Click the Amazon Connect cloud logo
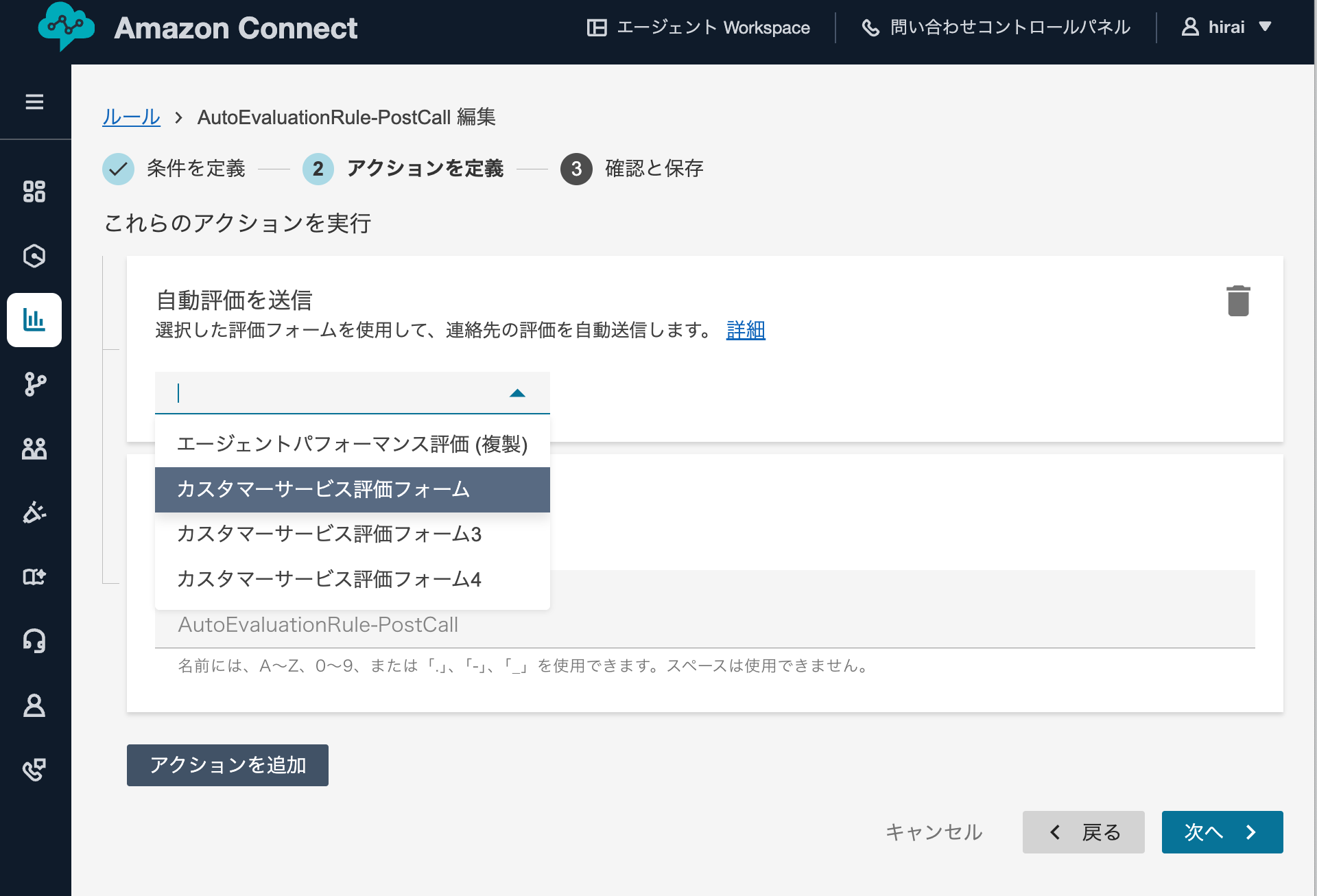 (66, 27)
